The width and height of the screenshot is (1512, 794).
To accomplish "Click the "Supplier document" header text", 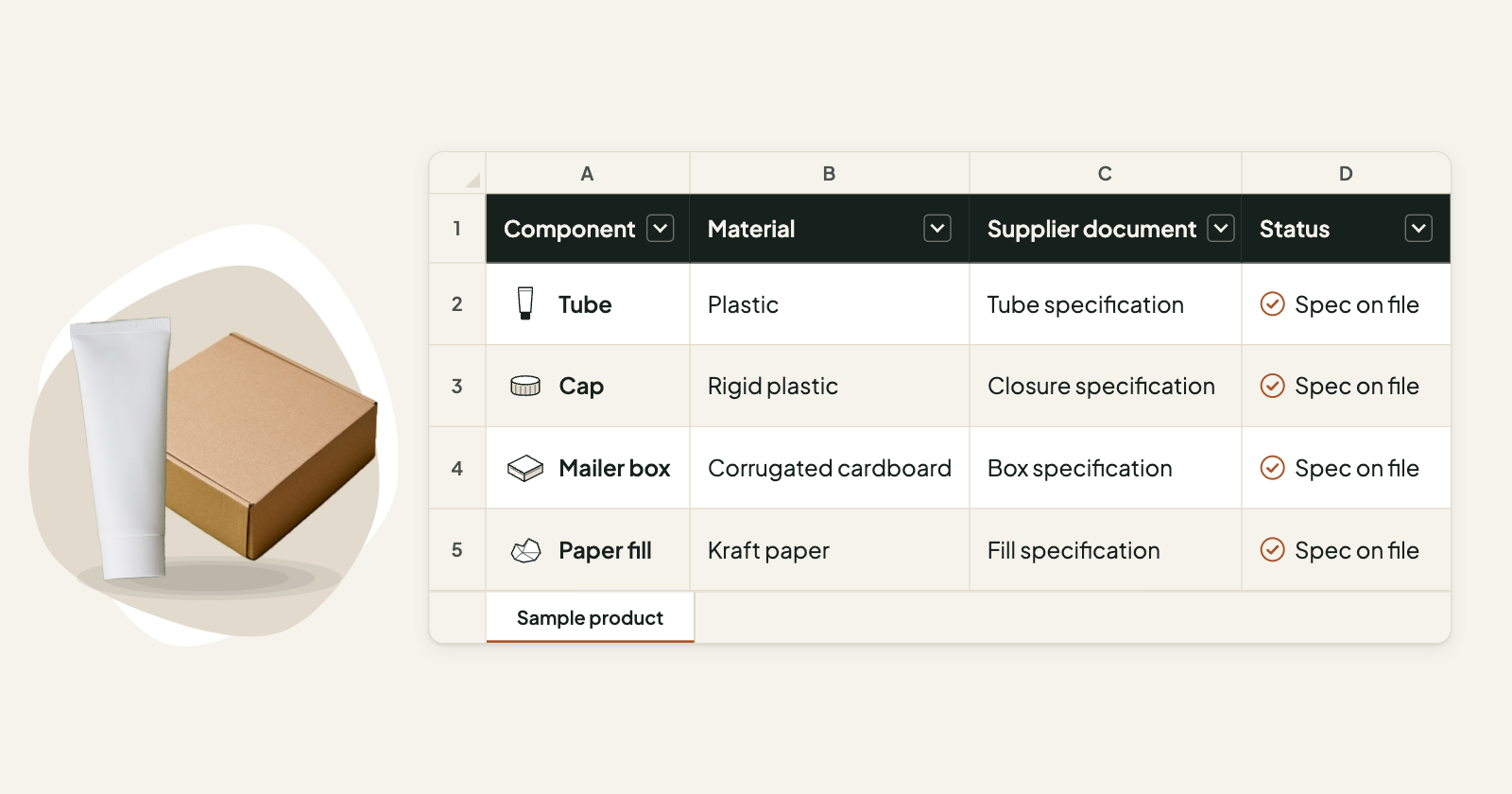I will click(x=1091, y=230).
